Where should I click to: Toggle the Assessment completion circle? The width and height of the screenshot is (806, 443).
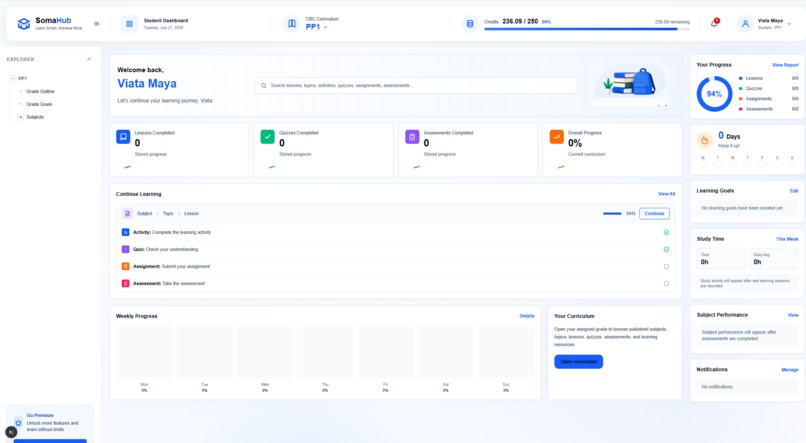pos(666,283)
